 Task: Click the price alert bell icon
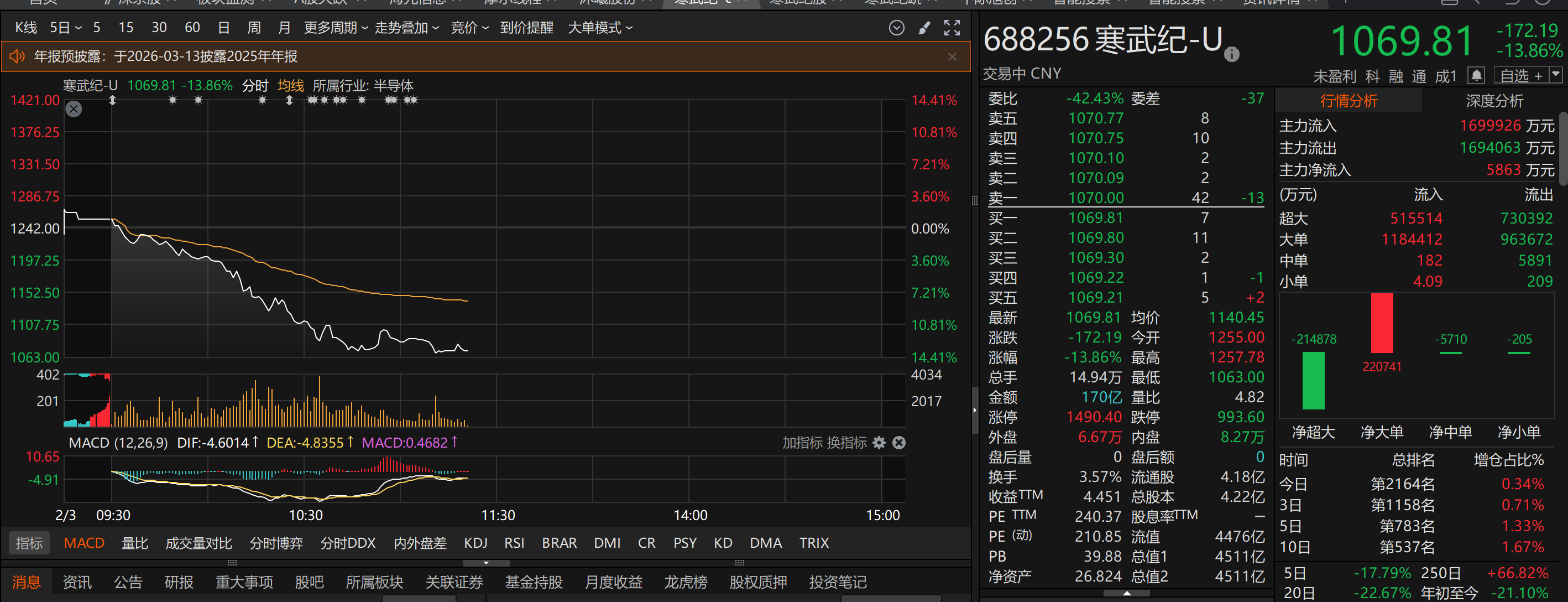pyautogui.click(x=1476, y=76)
